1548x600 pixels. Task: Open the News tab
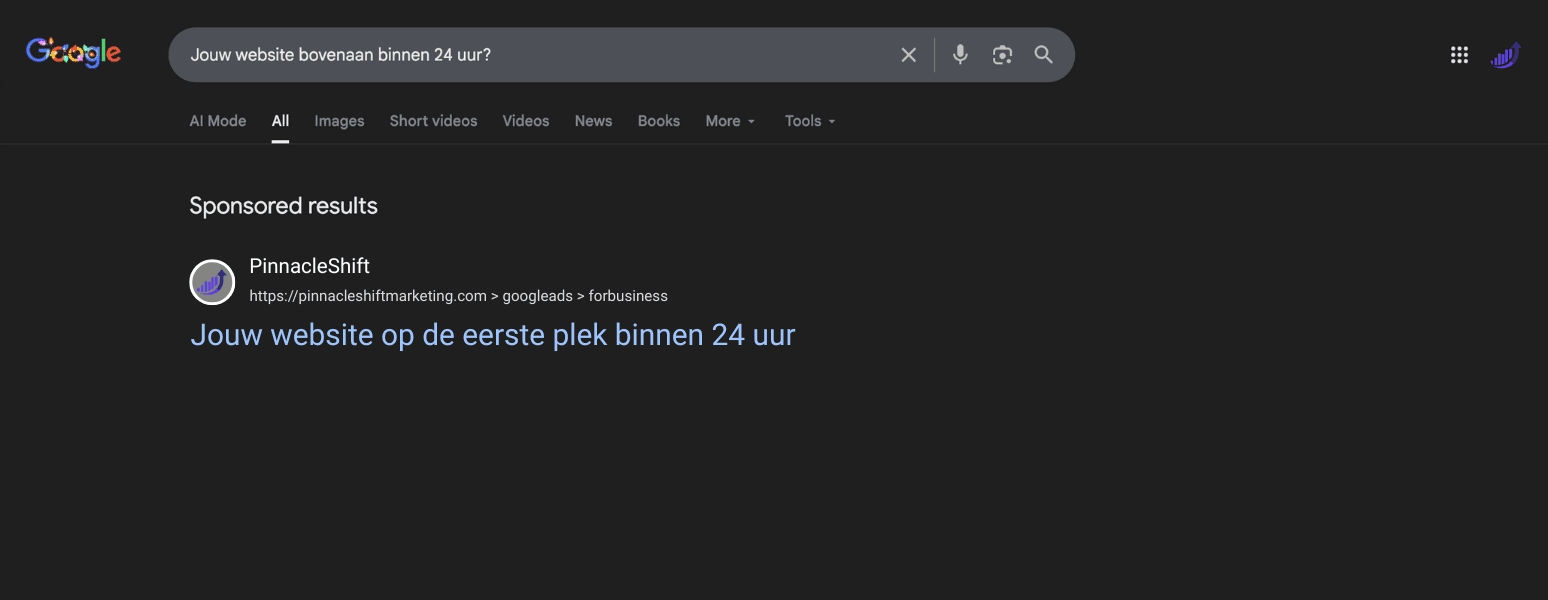[x=593, y=121]
